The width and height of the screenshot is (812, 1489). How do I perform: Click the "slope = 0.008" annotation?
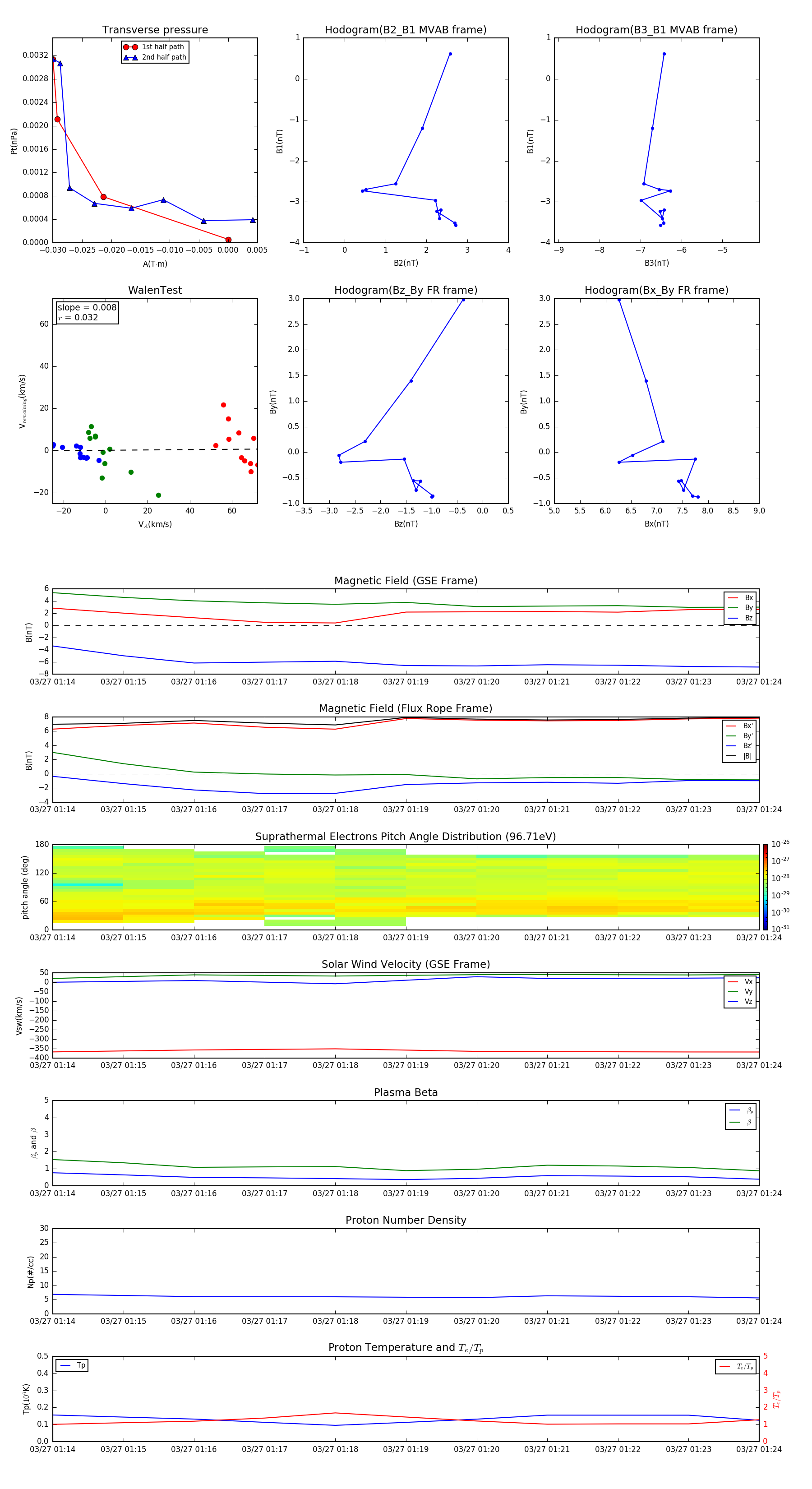click(87, 308)
